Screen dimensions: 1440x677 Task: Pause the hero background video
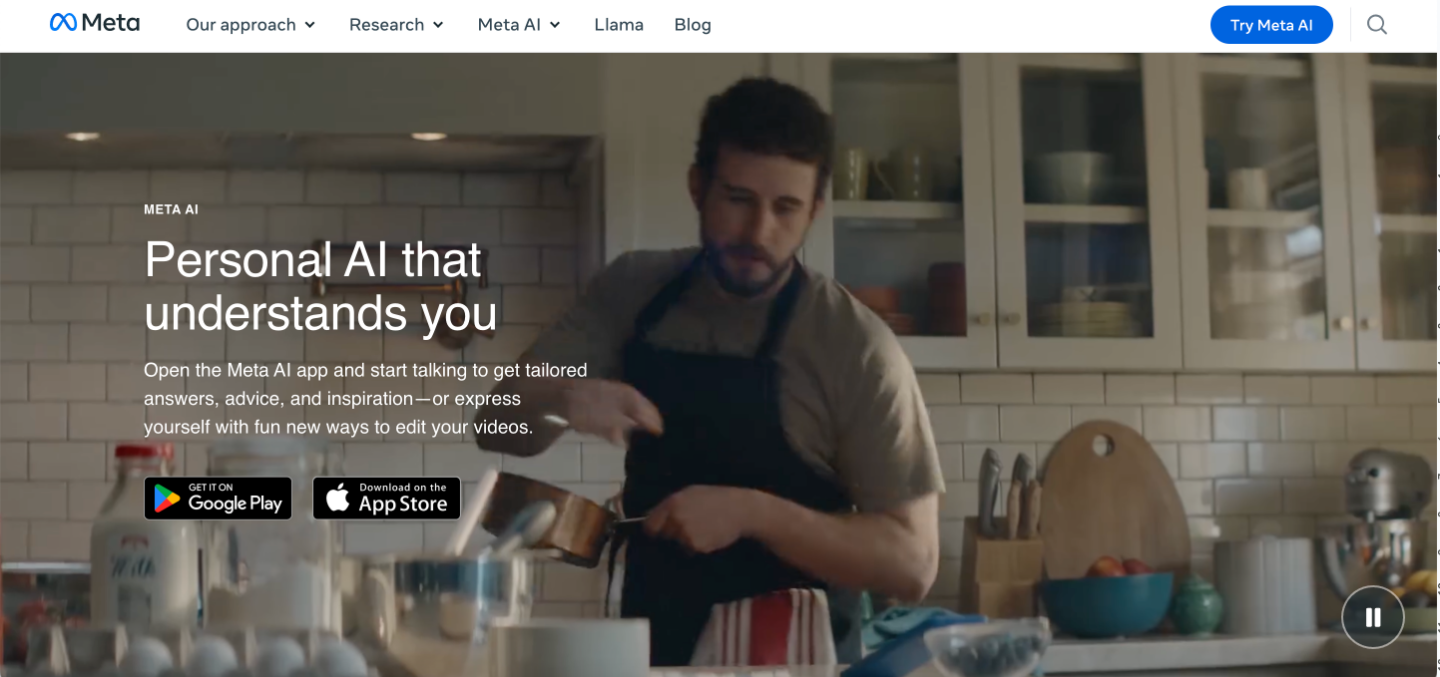coord(1373,617)
